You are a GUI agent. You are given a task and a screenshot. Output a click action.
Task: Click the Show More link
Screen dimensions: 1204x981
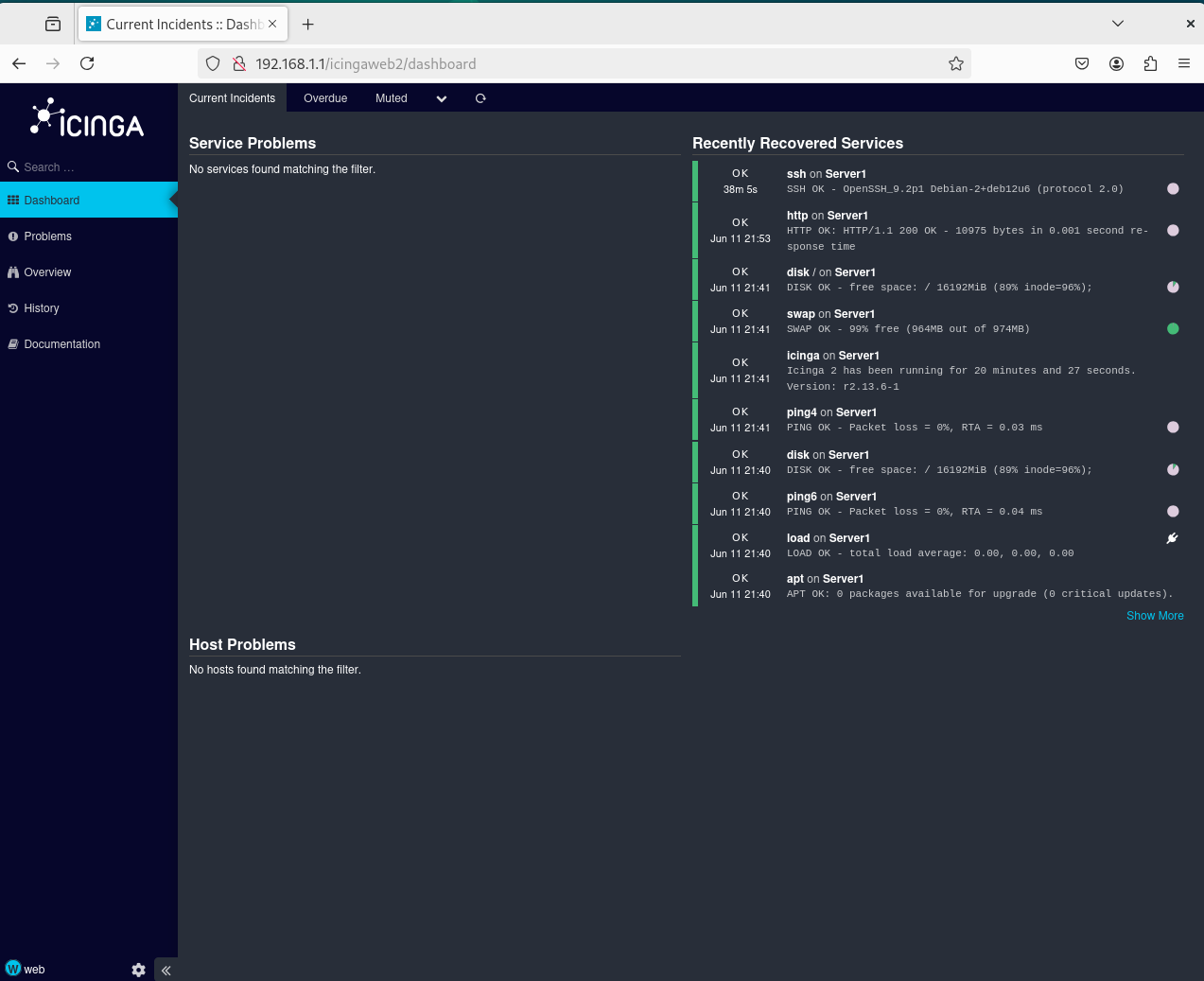coord(1155,616)
